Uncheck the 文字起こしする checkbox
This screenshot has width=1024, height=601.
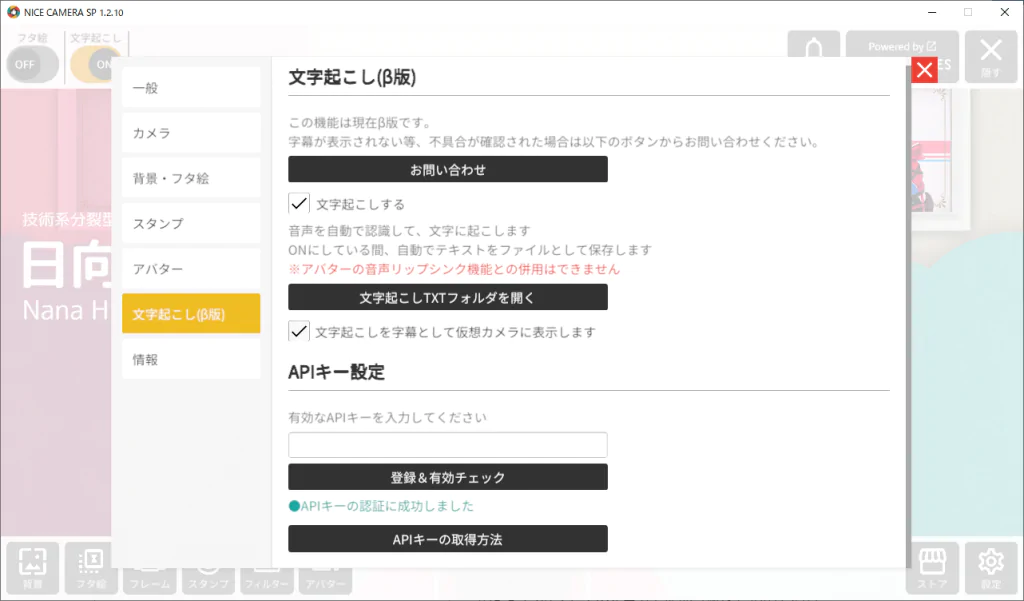pyautogui.click(x=299, y=203)
